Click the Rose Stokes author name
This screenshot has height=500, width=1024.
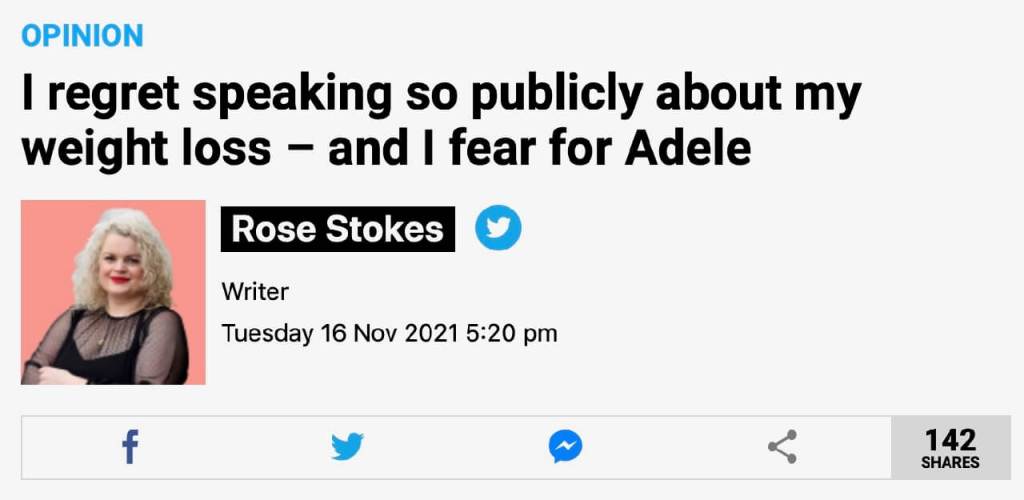coord(337,229)
